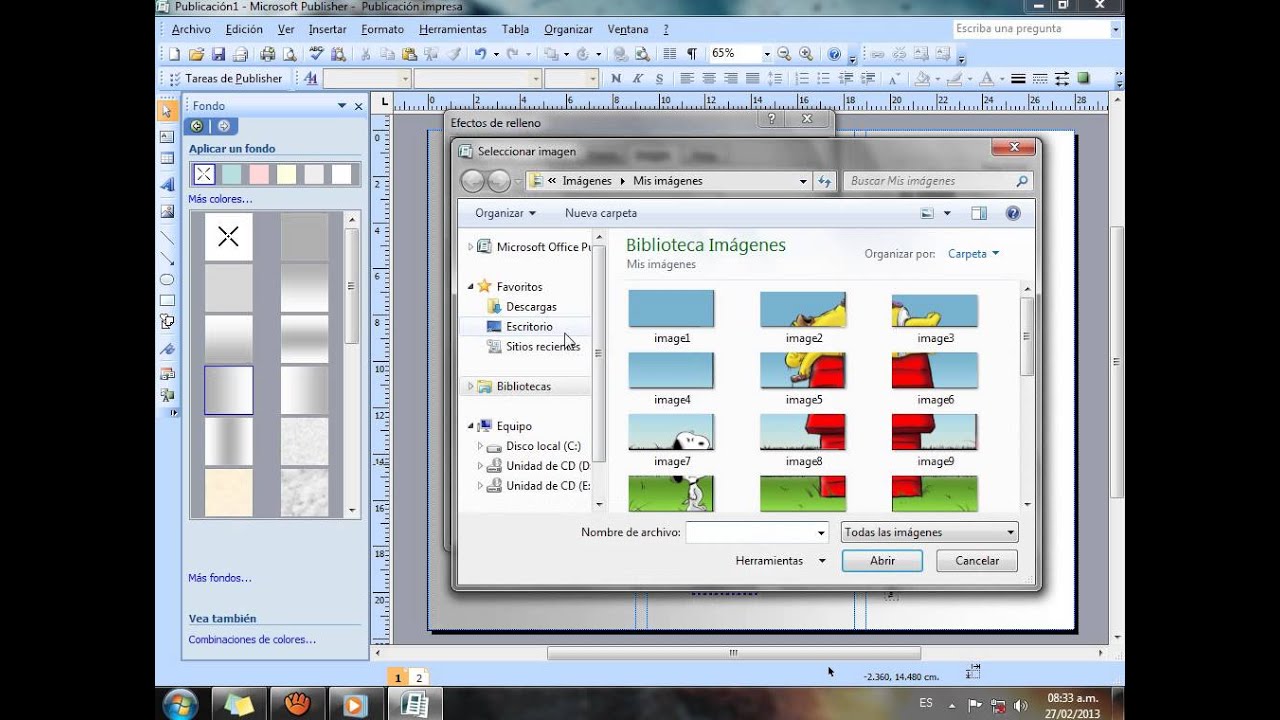This screenshot has width=1280, height=720.
Task: Select the Arrow line tool
Action: click(167, 259)
